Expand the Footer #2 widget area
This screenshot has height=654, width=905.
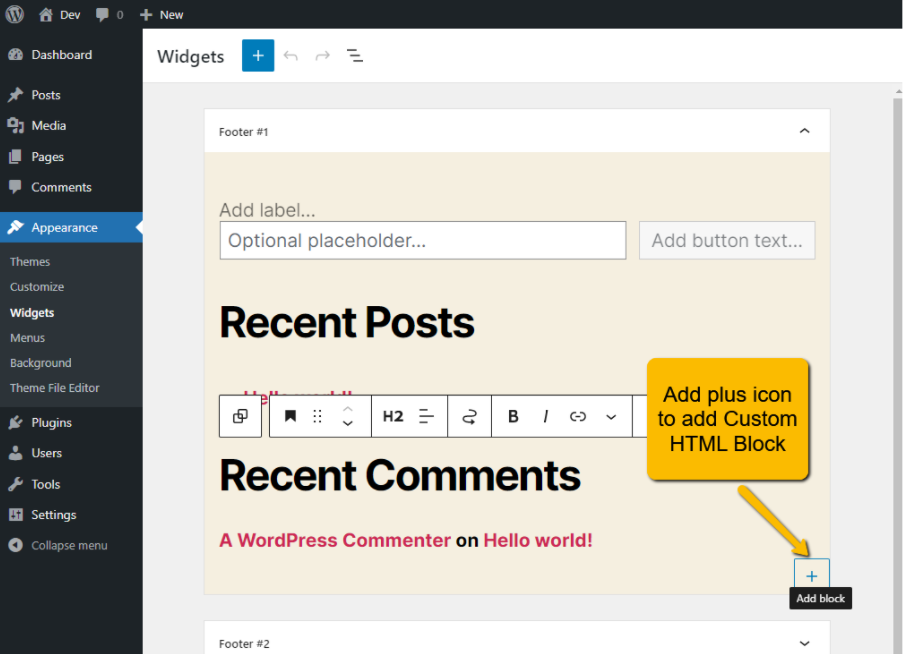coord(804,643)
